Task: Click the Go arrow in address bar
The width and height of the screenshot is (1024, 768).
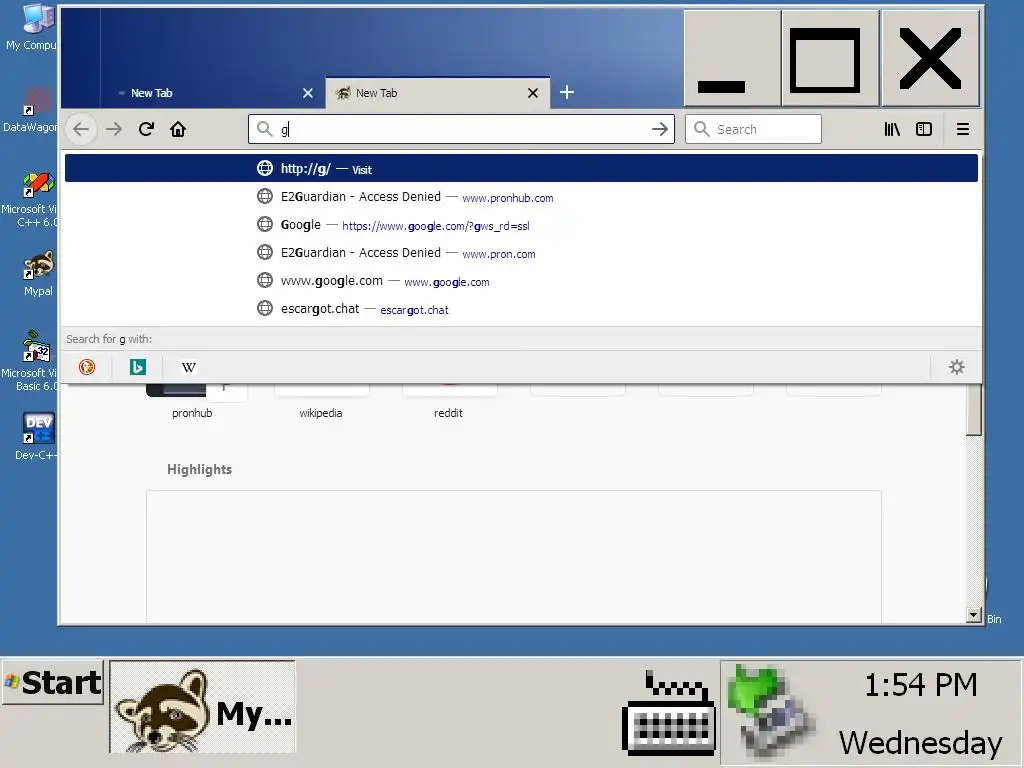Action: point(660,129)
